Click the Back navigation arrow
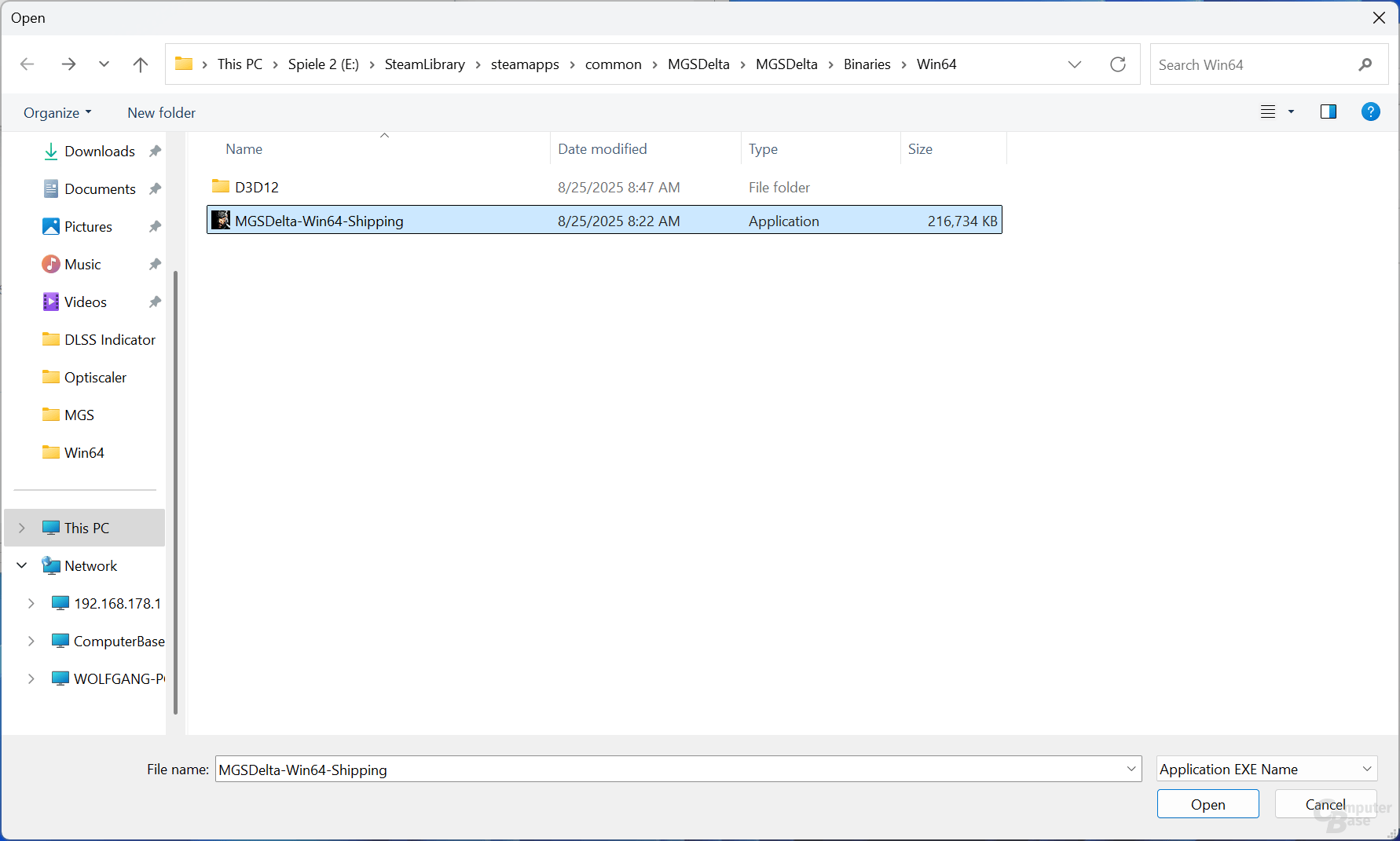Viewport: 1400px width, 841px height. click(x=27, y=64)
